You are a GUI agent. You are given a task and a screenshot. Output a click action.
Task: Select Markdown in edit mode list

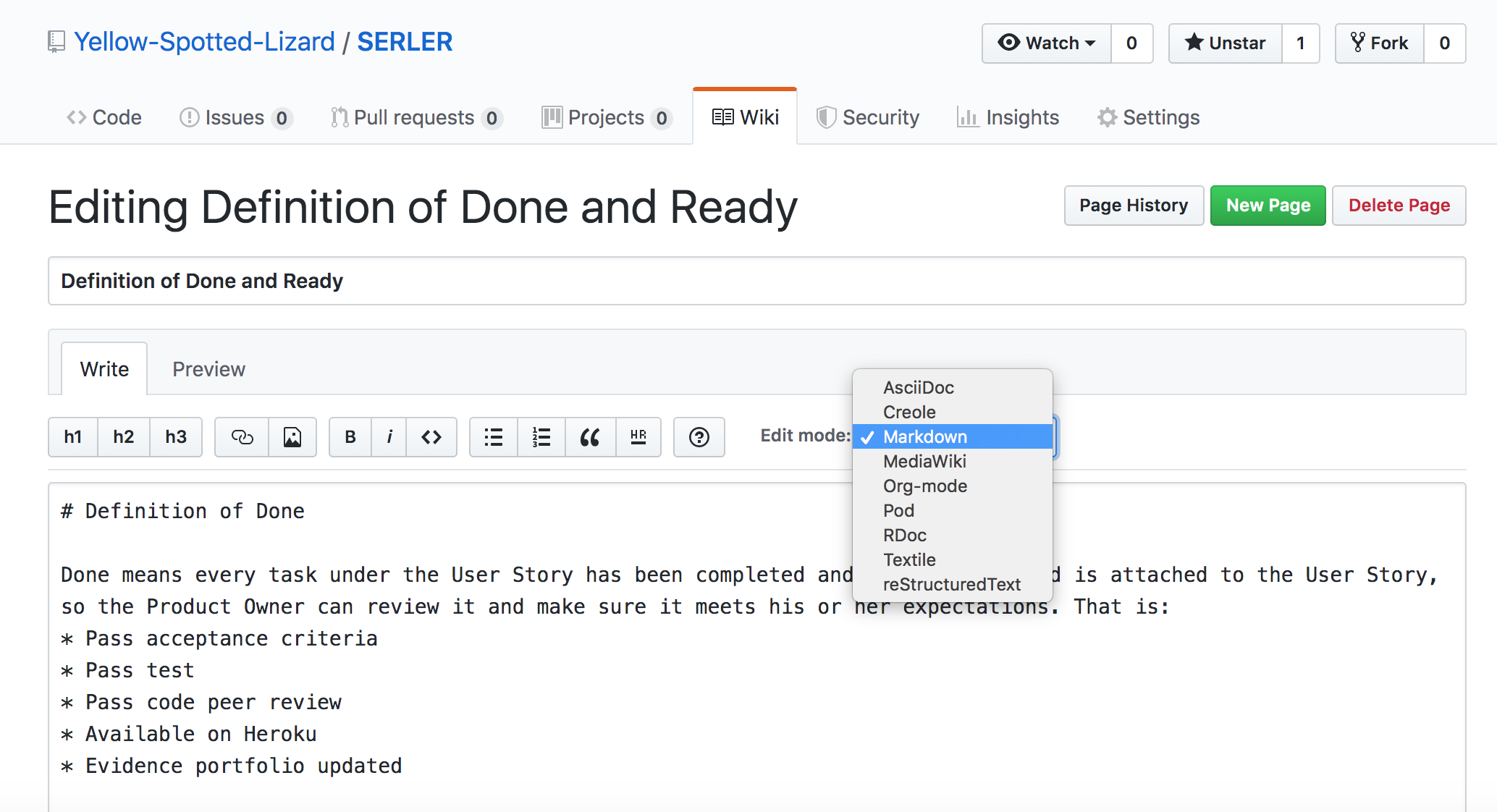point(953,437)
